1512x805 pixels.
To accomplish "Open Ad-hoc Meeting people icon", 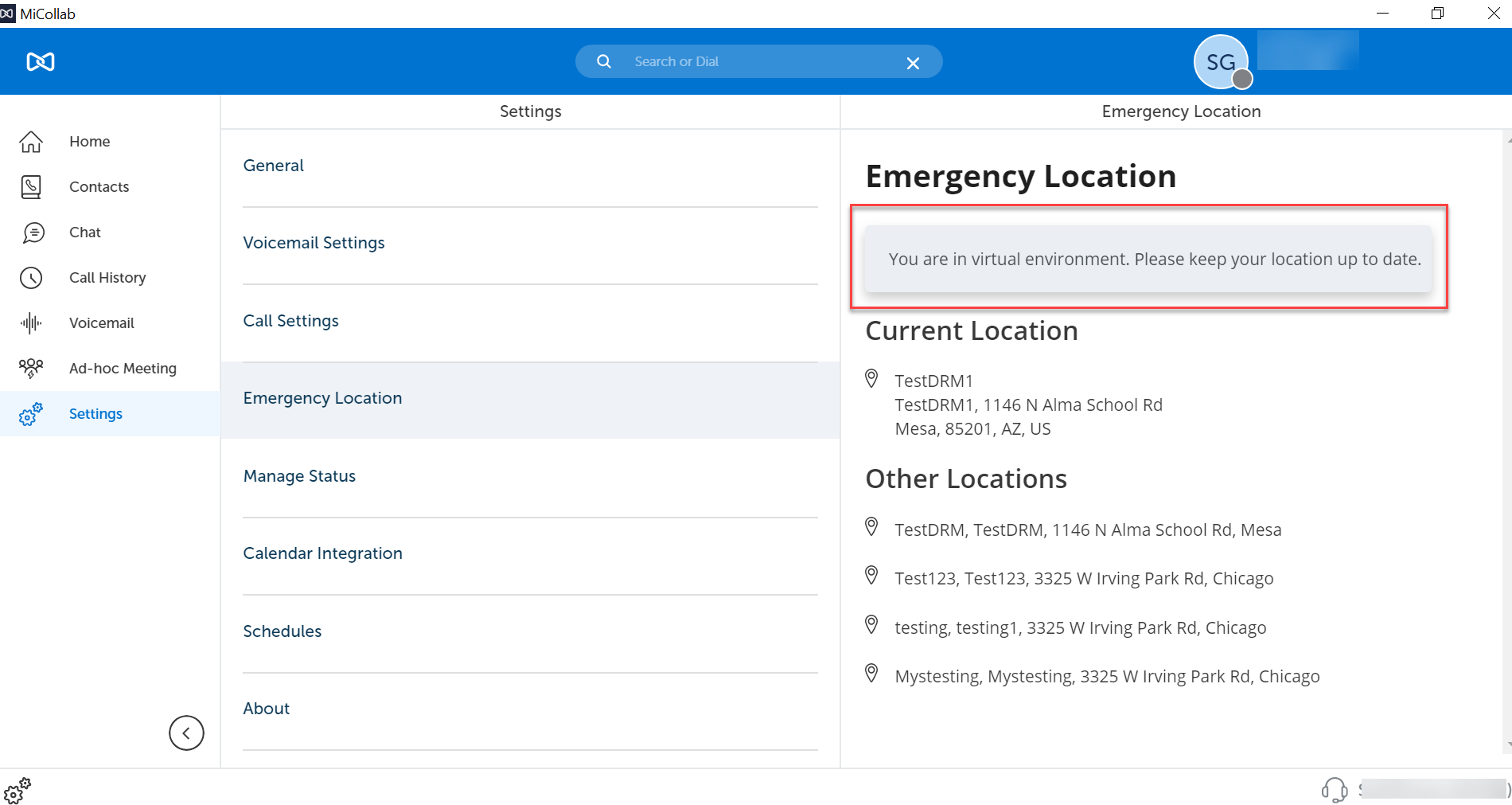I will pyautogui.click(x=31, y=368).
